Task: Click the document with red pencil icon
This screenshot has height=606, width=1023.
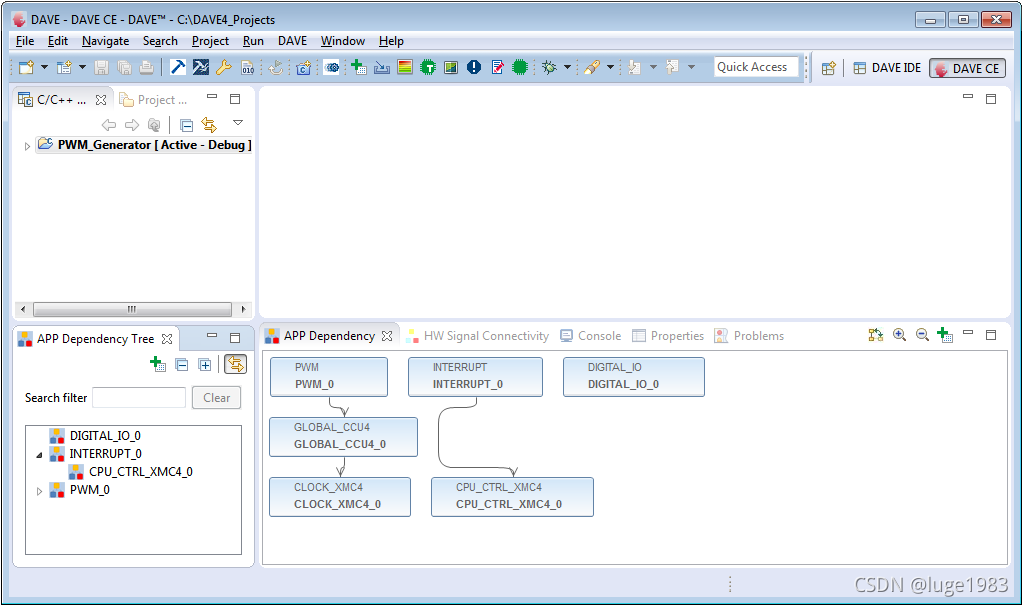Action: click(498, 67)
